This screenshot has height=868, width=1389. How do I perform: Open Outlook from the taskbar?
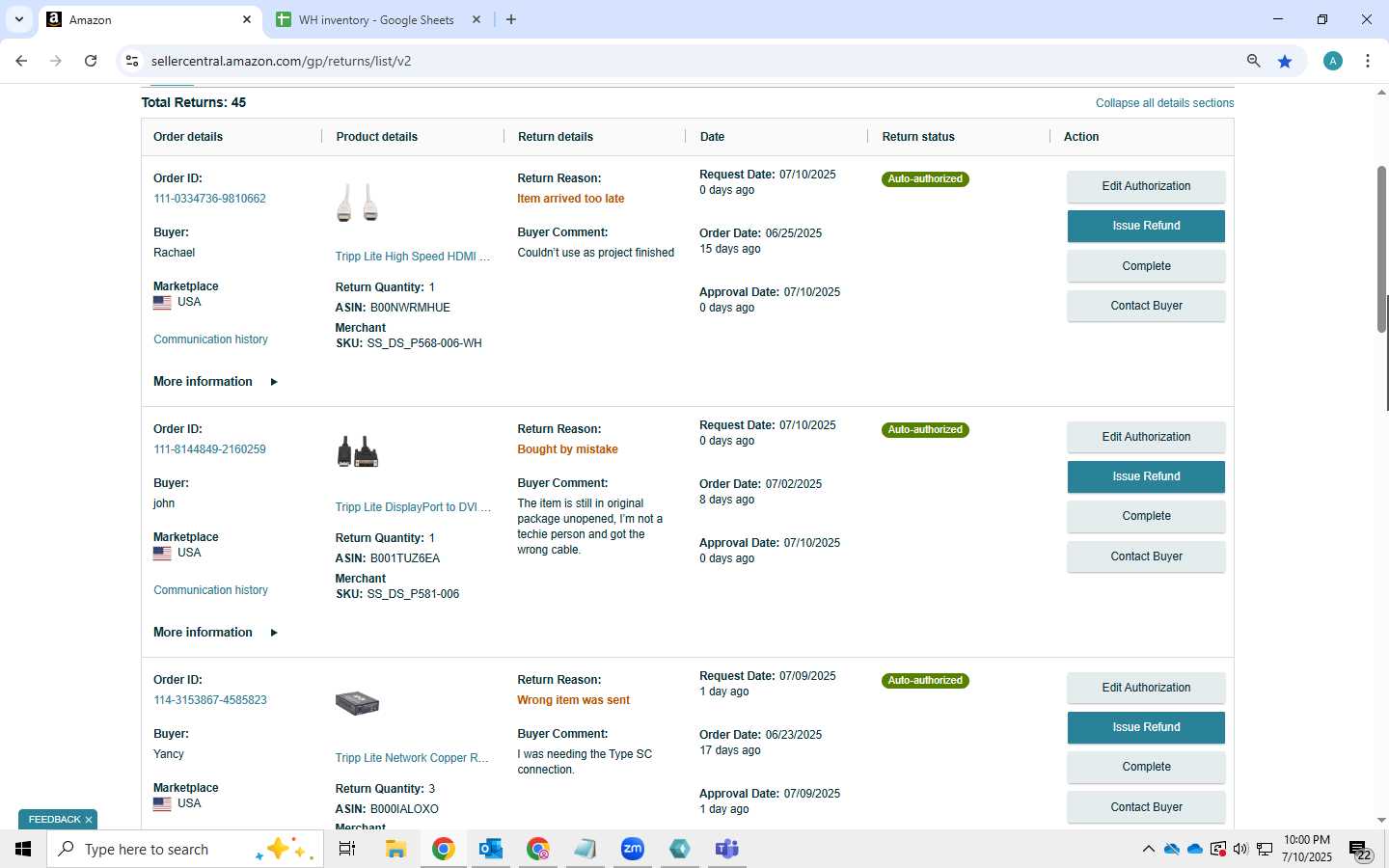coord(491,849)
